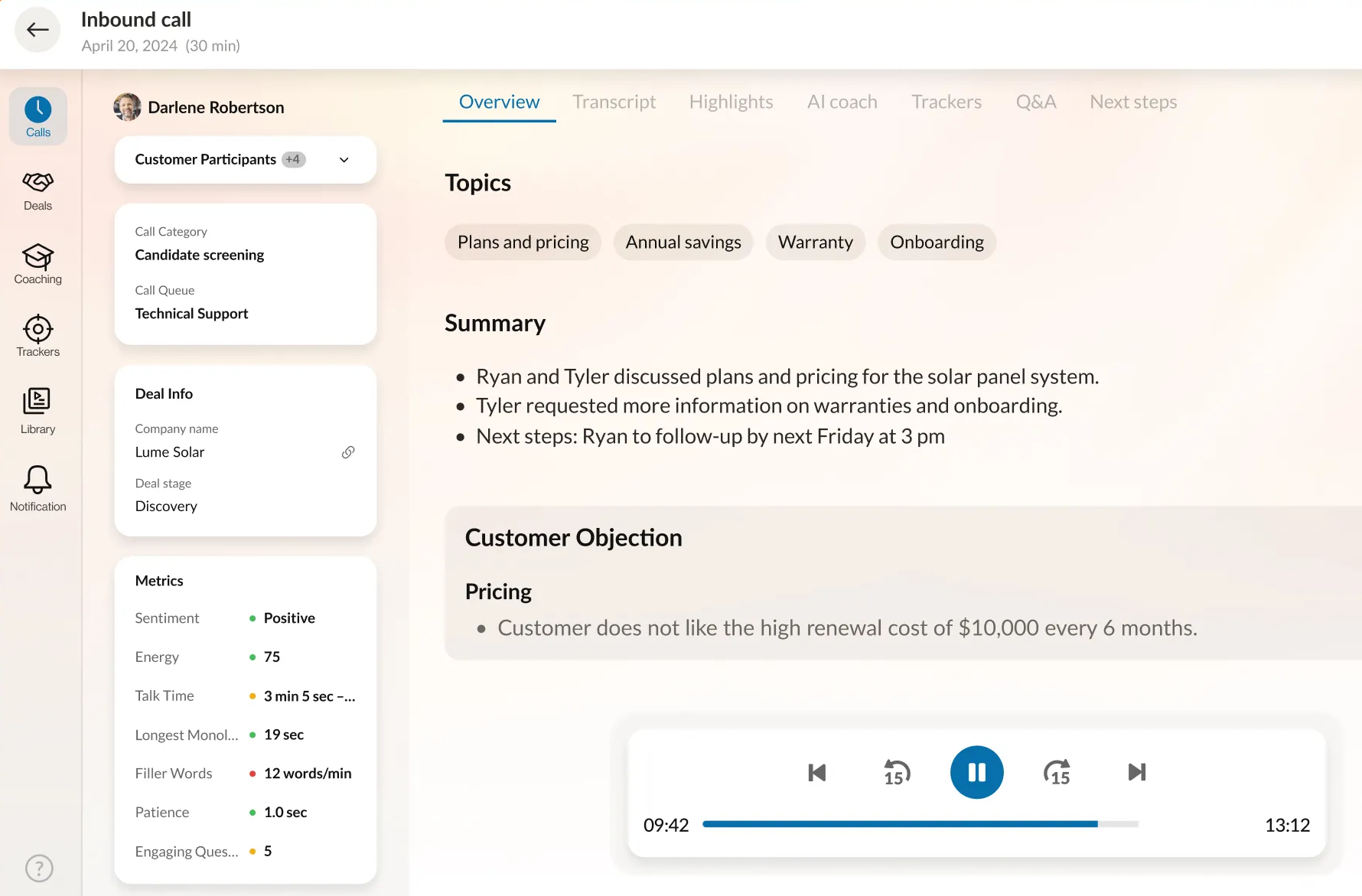Forward 15 seconds in the player

(1057, 772)
